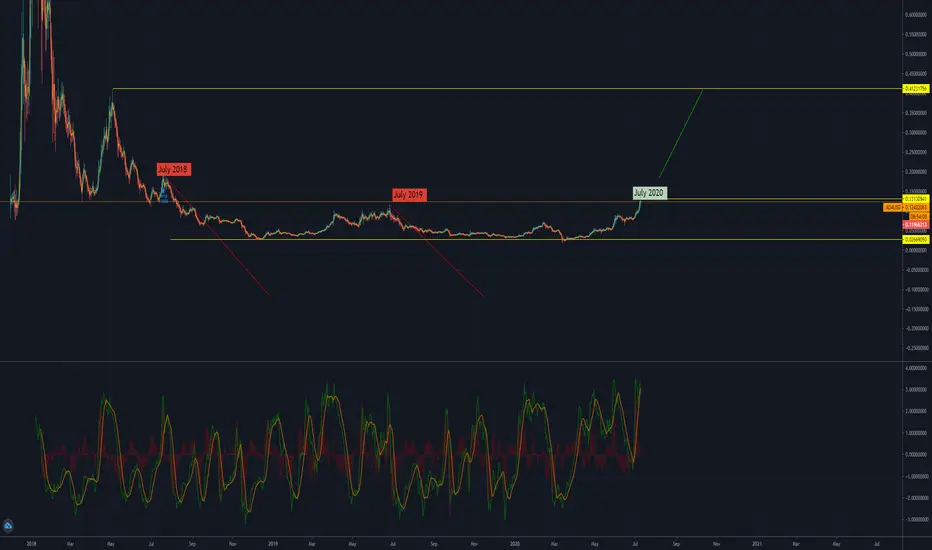Select the white July 2020 label
Screen dimensions: 932x550
(x=649, y=193)
